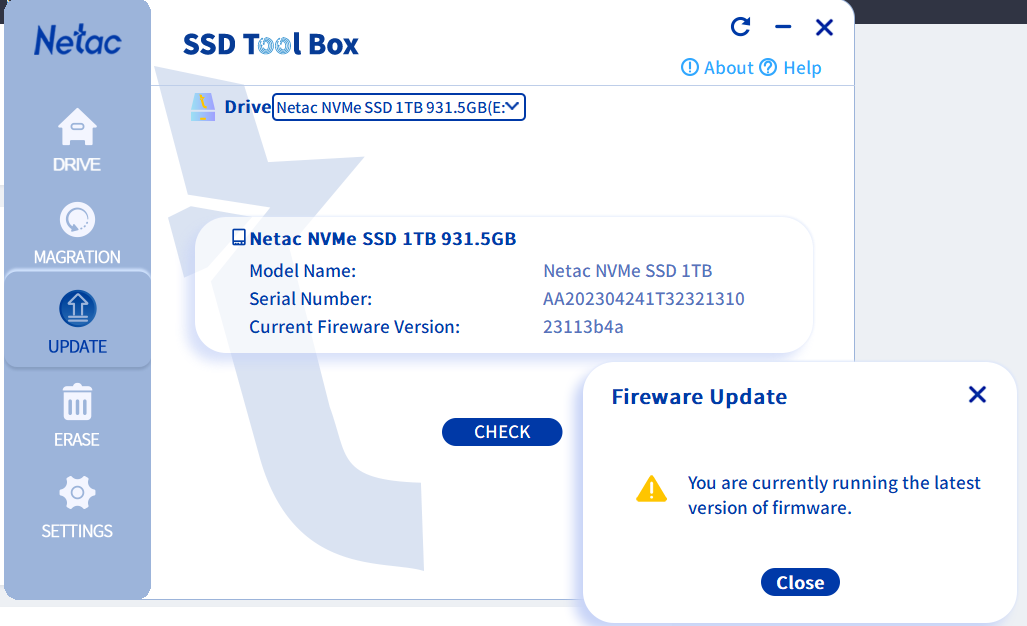Click the yellow warning triangle icon
The width and height of the screenshot is (1027, 626).
pyautogui.click(x=651, y=489)
